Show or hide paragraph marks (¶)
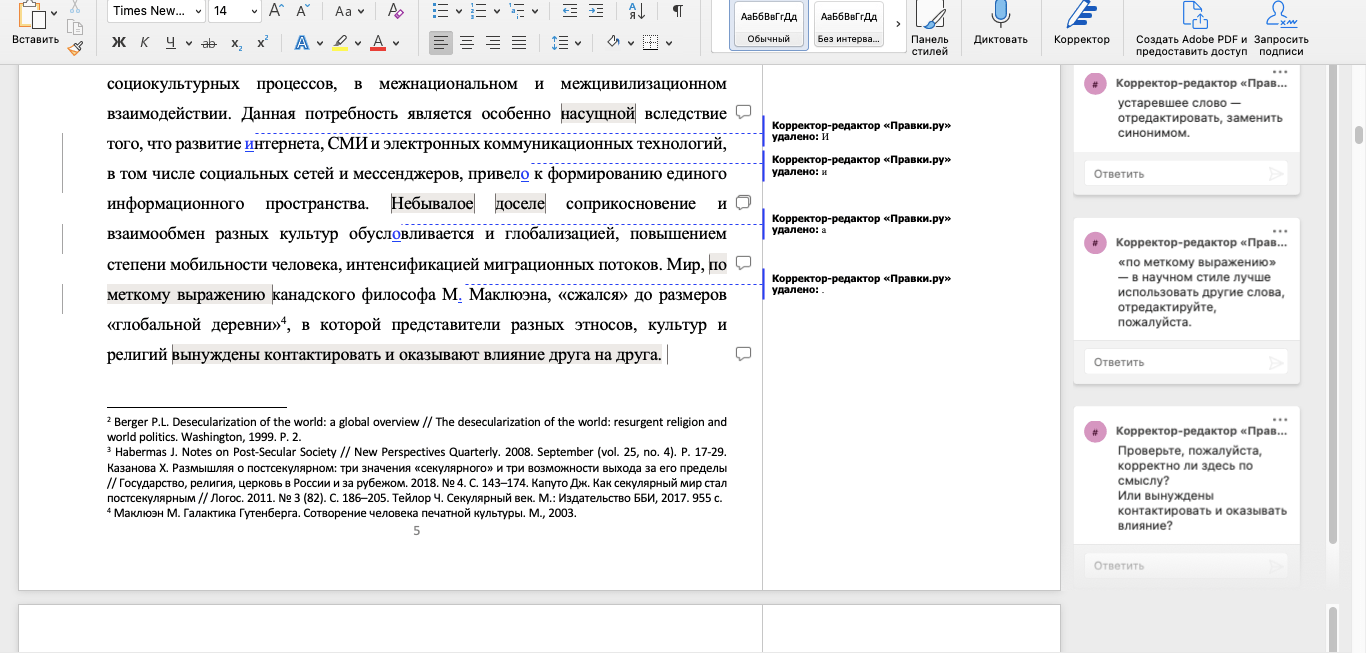Image resolution: width=1366 pixels, height=653 pixels. click(x=678, y=11)
